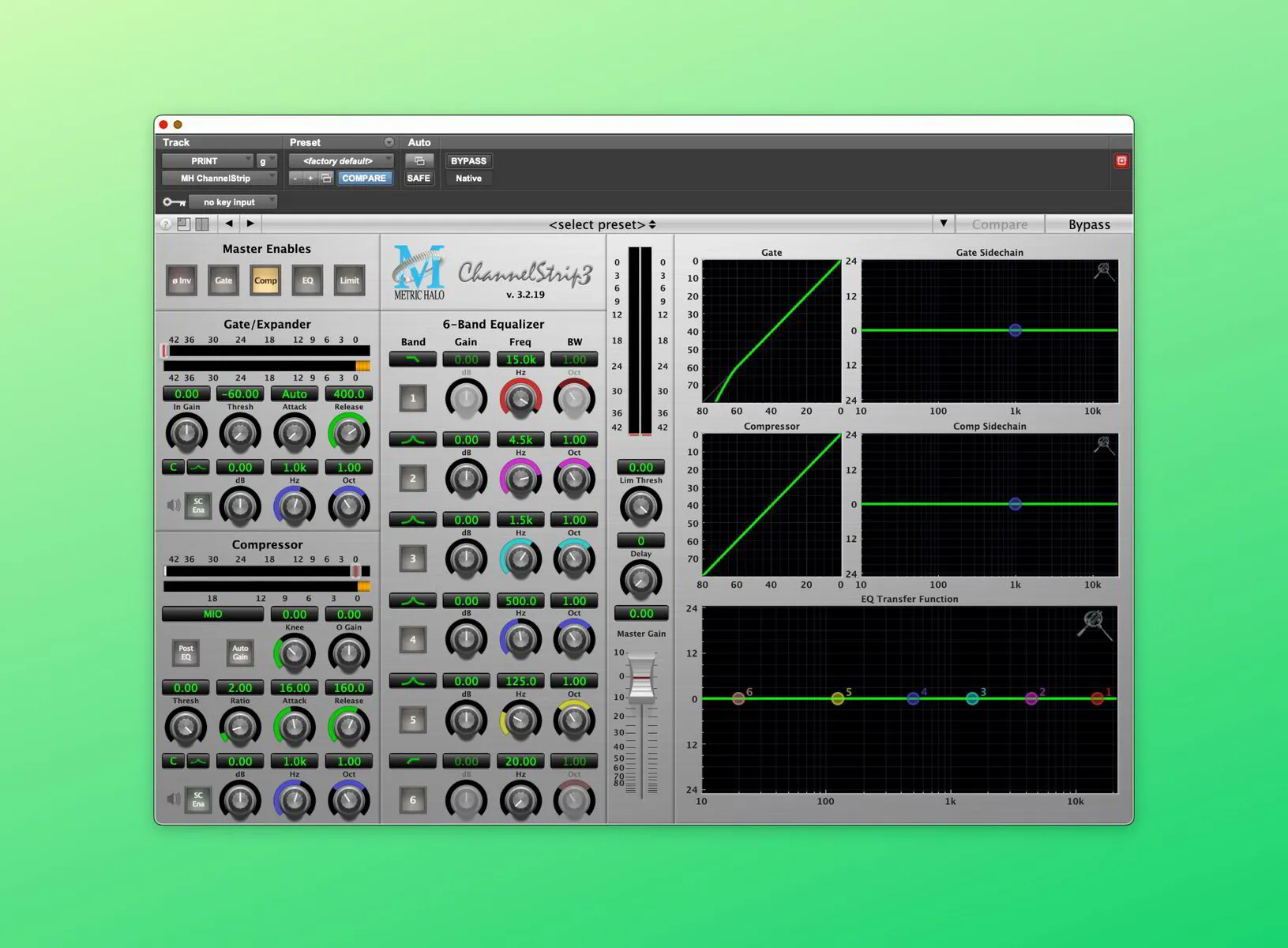Toggle Auto Gain in the Compressor
The width and height of the screenshot is (1288, 948).
pos(240,653)
